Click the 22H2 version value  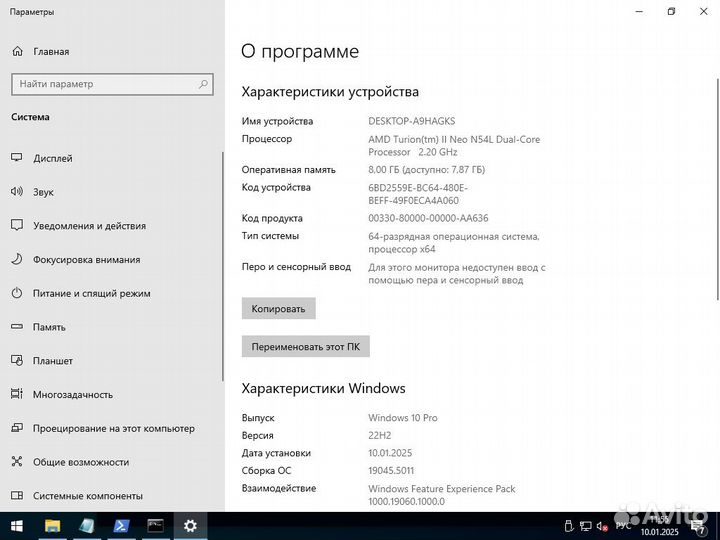click(x=379, y=435)
